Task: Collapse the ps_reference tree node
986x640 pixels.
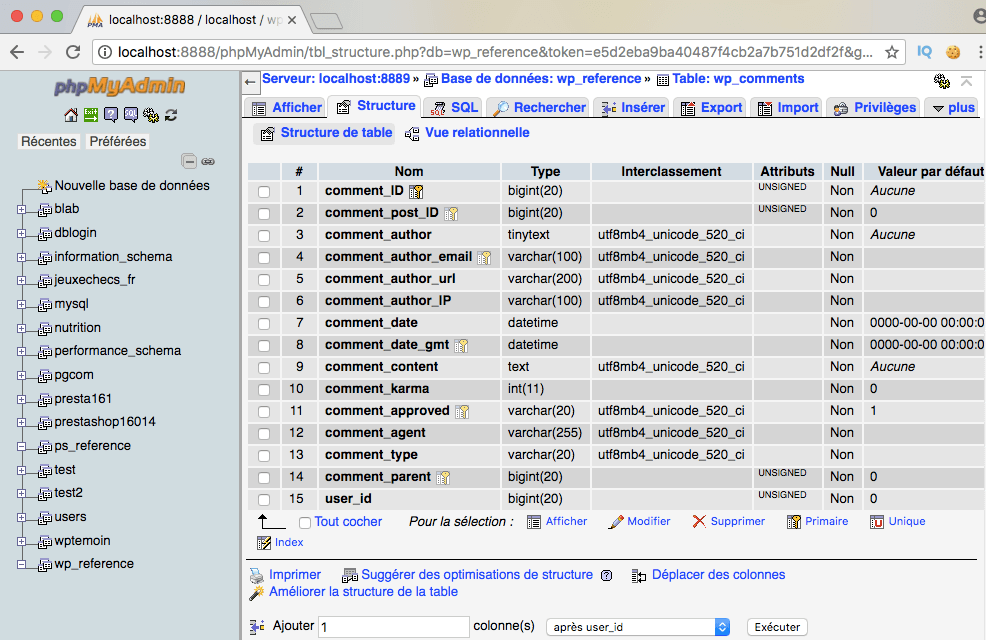Action: (x=21, y=446)
